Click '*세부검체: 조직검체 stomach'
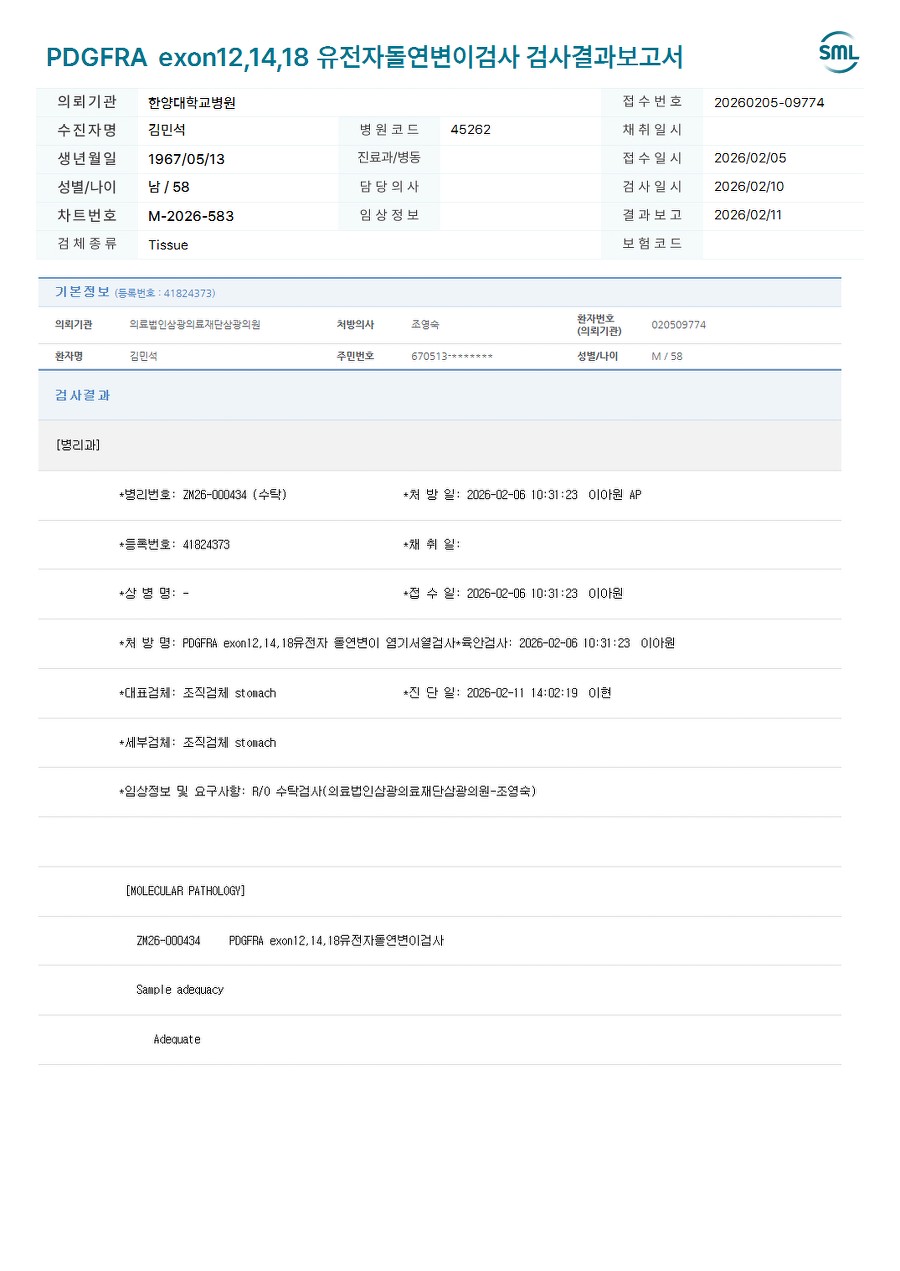This screenshot has height=1271, width=900. point(198,743)
